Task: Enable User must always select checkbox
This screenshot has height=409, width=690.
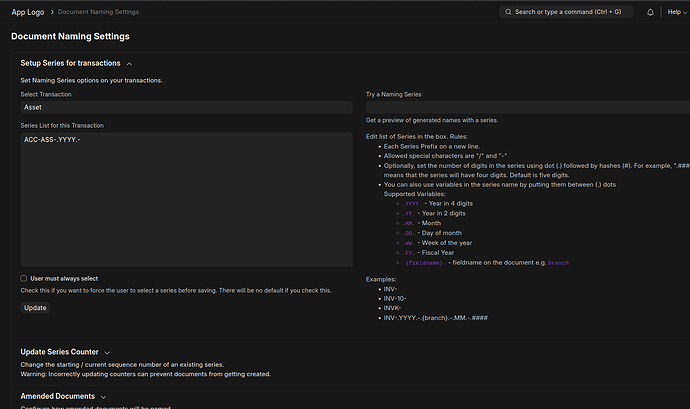Action: pyautogui.click(x=23, y=278)
